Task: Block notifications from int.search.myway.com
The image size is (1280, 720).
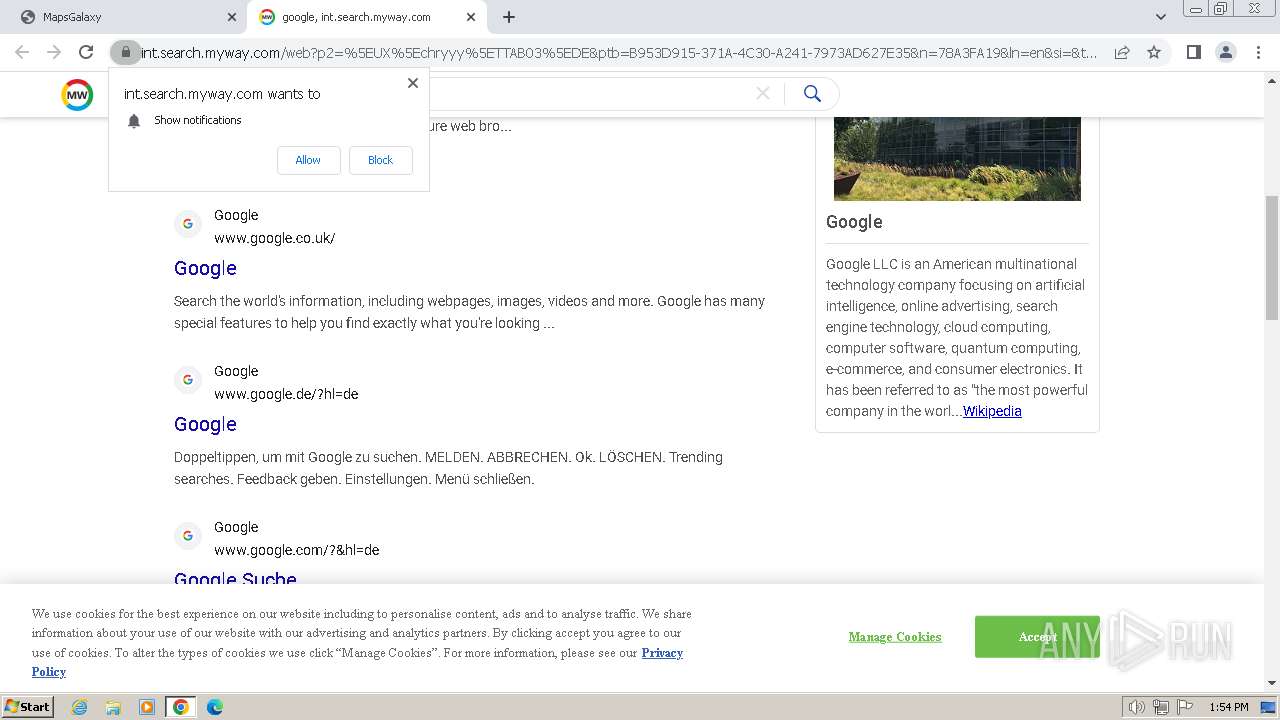Action: click(x=380, y=160)
